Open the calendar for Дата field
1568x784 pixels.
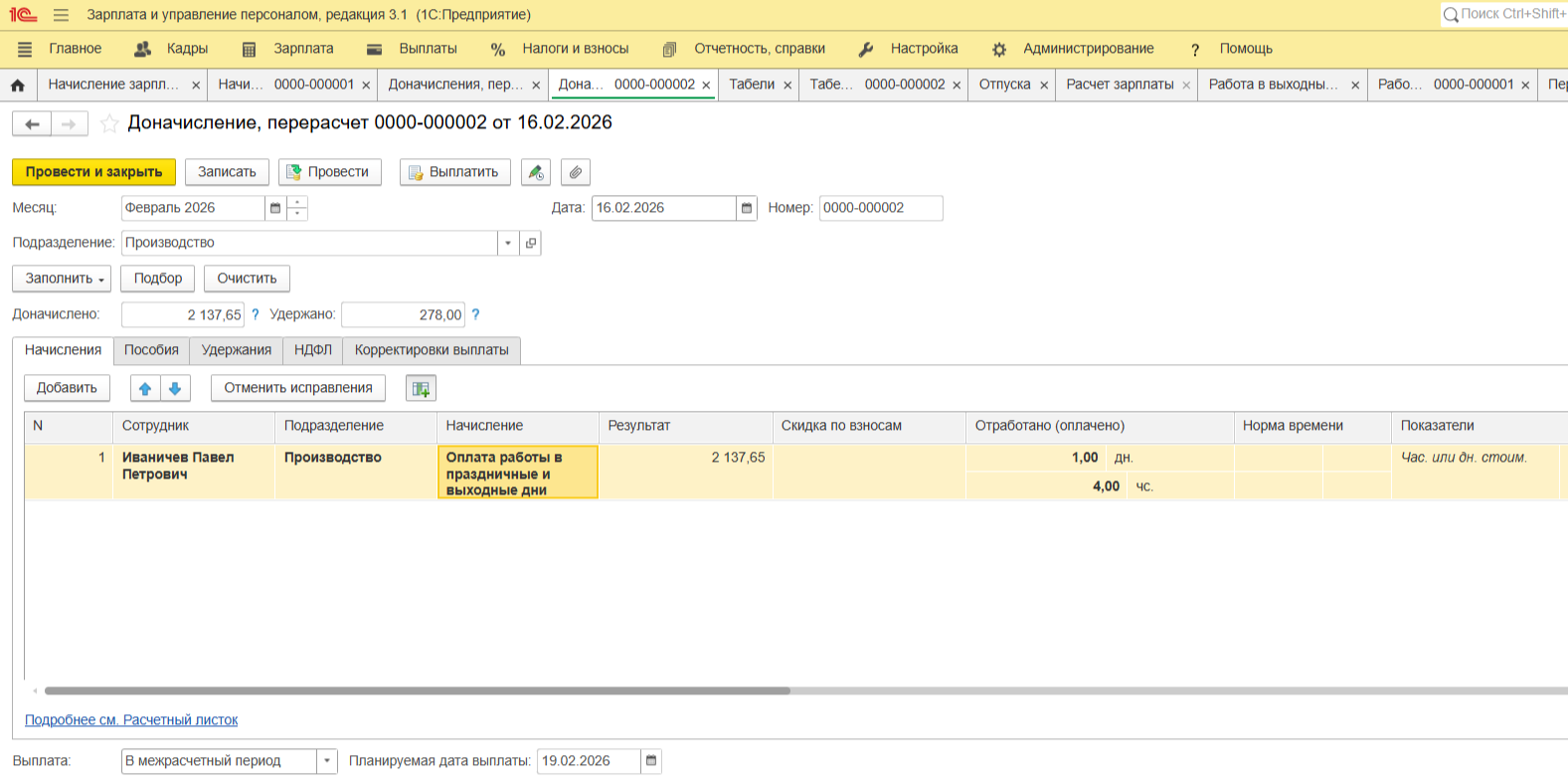pyautogui.click(x=747, y=208)
